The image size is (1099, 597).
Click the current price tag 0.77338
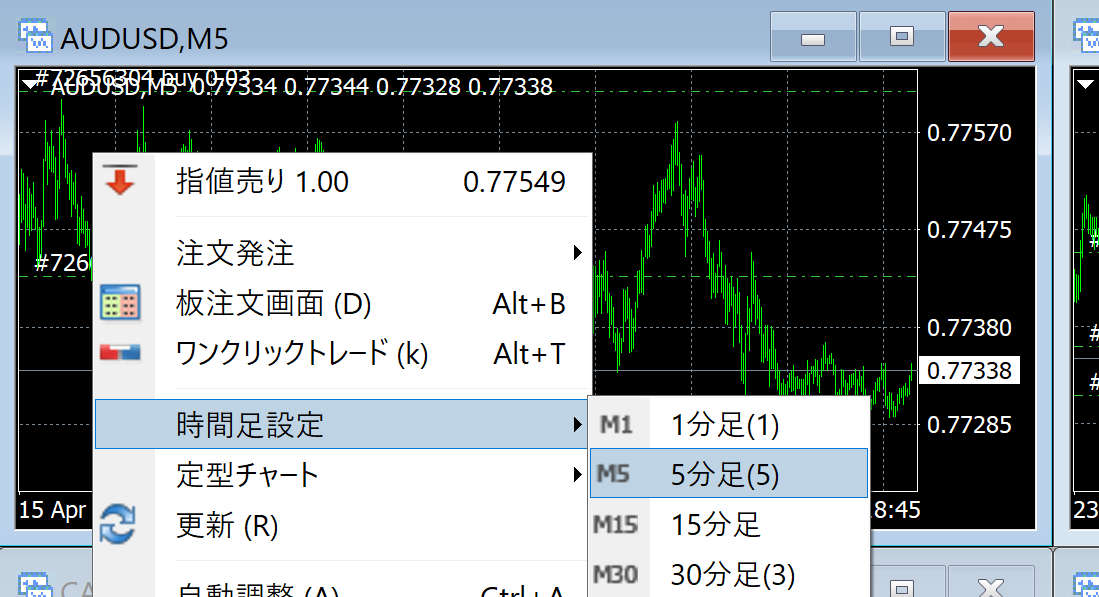coord(969,371)
